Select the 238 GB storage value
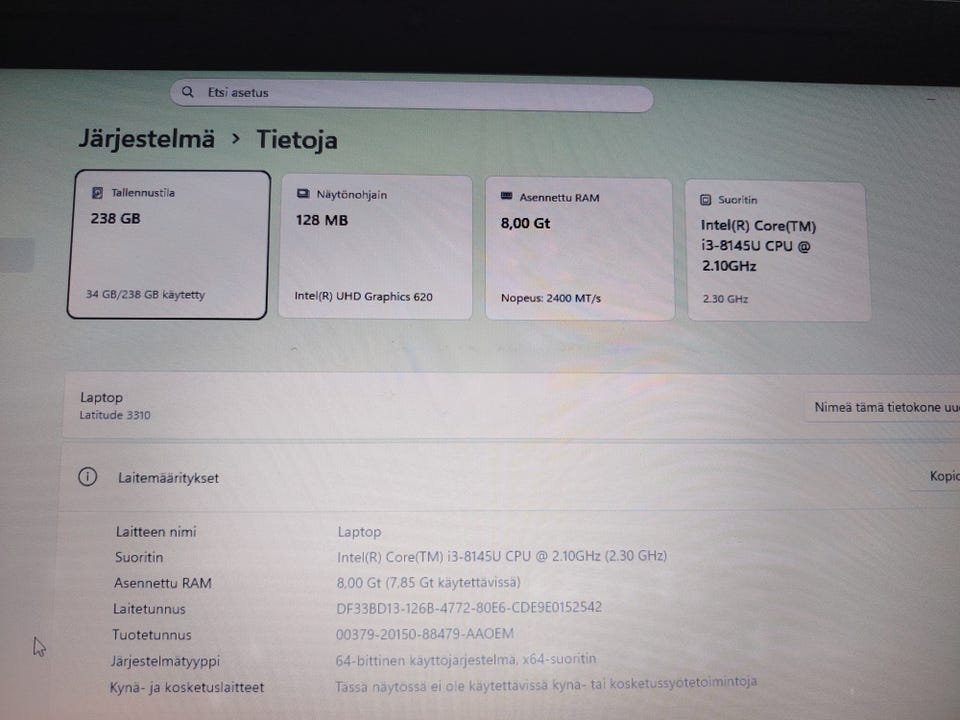This screenshot has height=720, width=960. [x=115, y=219]
